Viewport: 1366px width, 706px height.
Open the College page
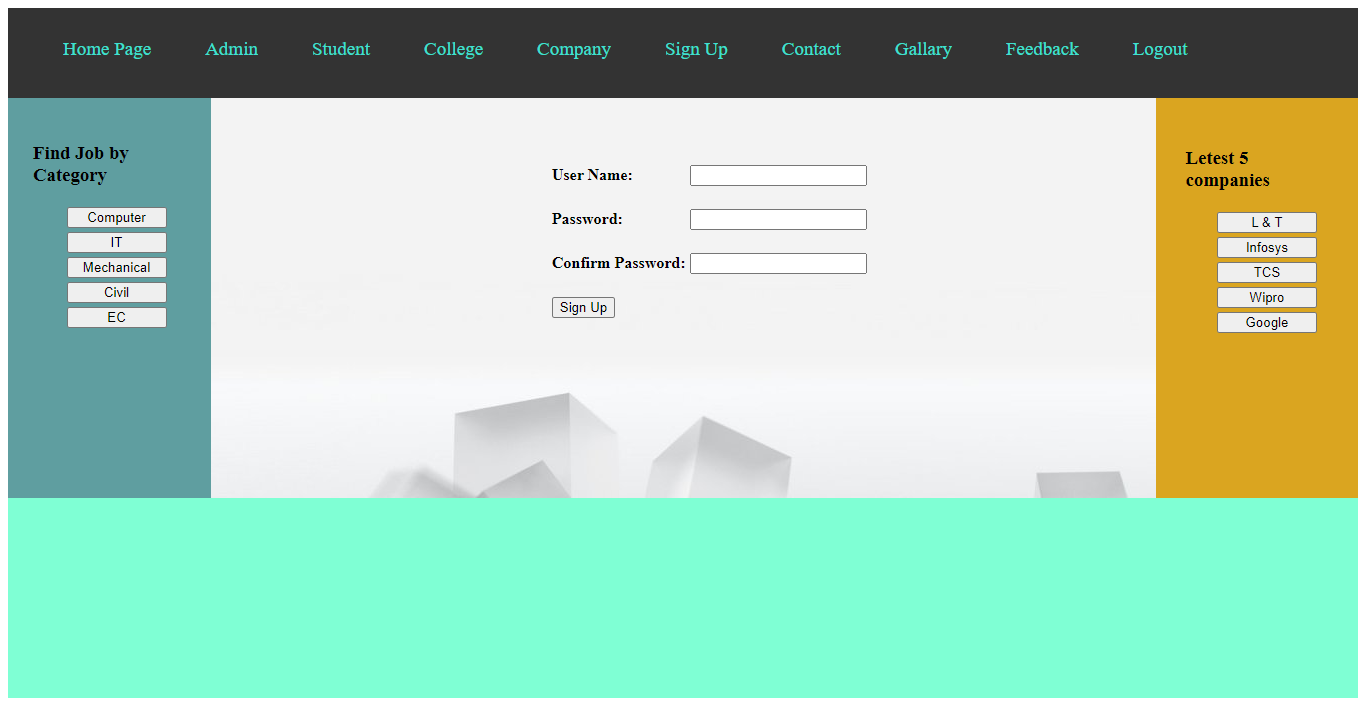453,48
